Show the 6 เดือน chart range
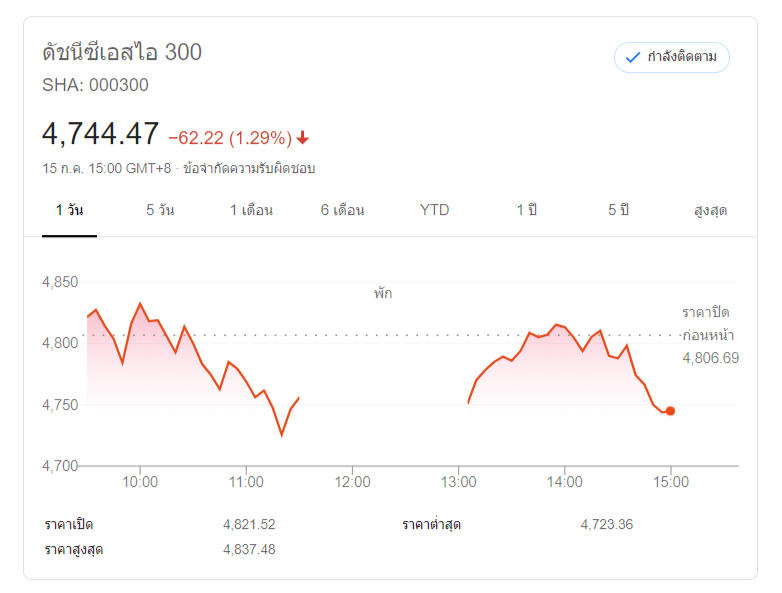This screenshot has height=593, width=782. click(342, 210)
